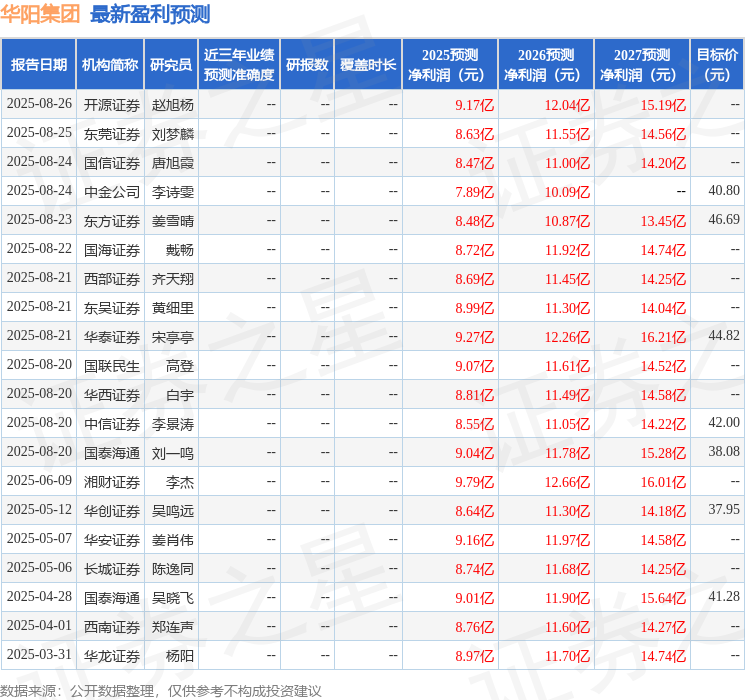745x700 pixels.
Task: Click analyst name 白宇
Action: 180,395
